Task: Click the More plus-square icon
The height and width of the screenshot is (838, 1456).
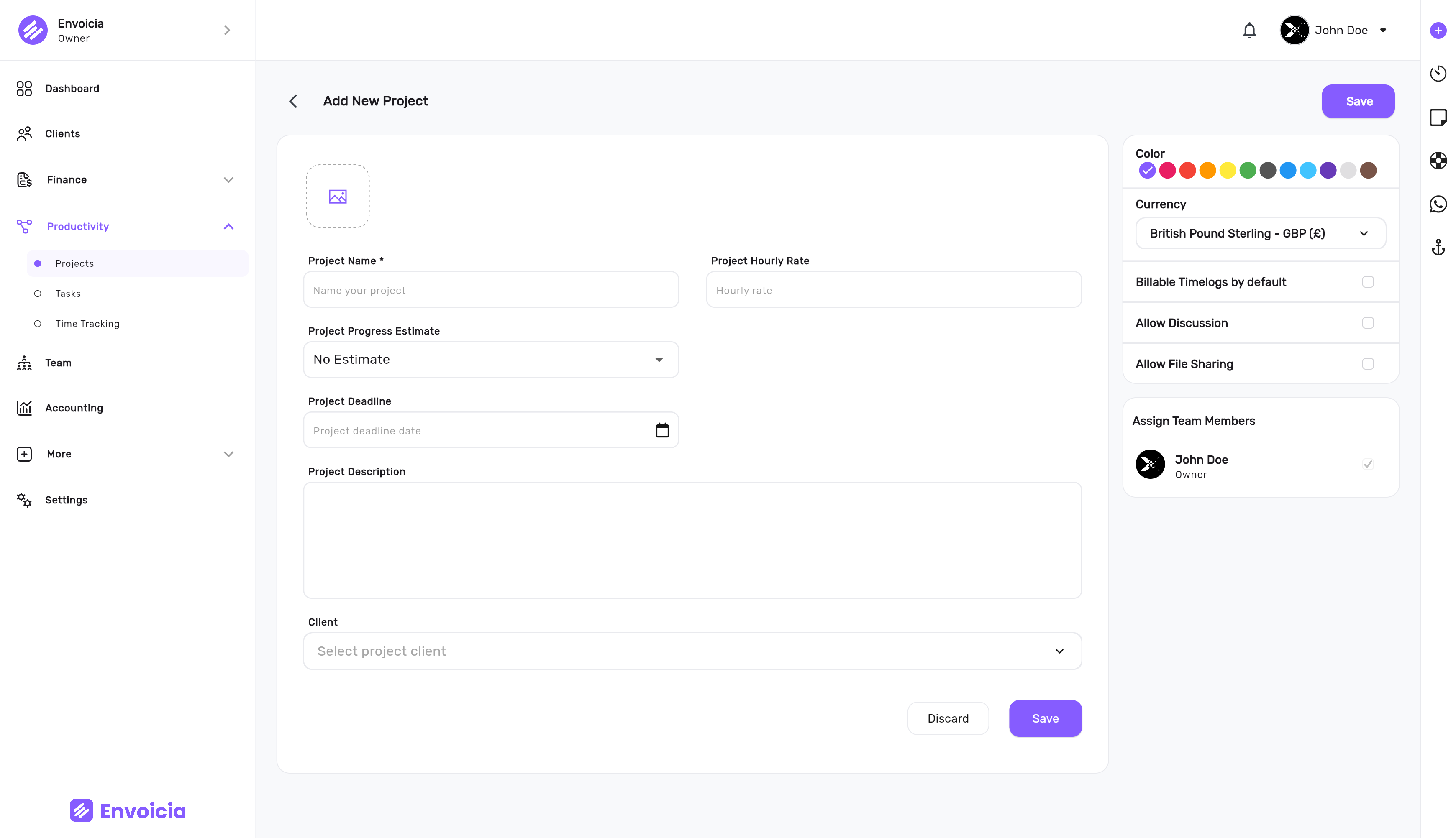Action: (24, 454)
